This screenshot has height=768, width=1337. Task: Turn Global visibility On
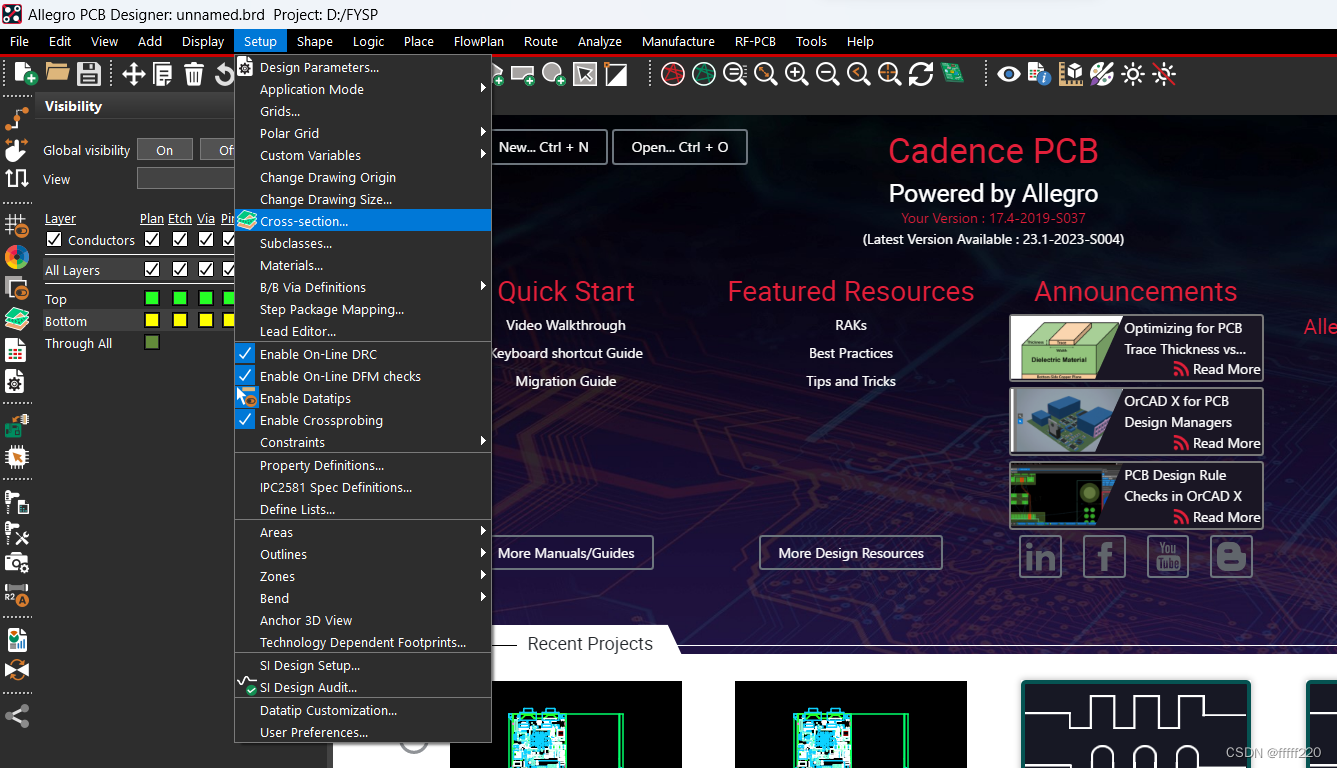tap(165, 150)
